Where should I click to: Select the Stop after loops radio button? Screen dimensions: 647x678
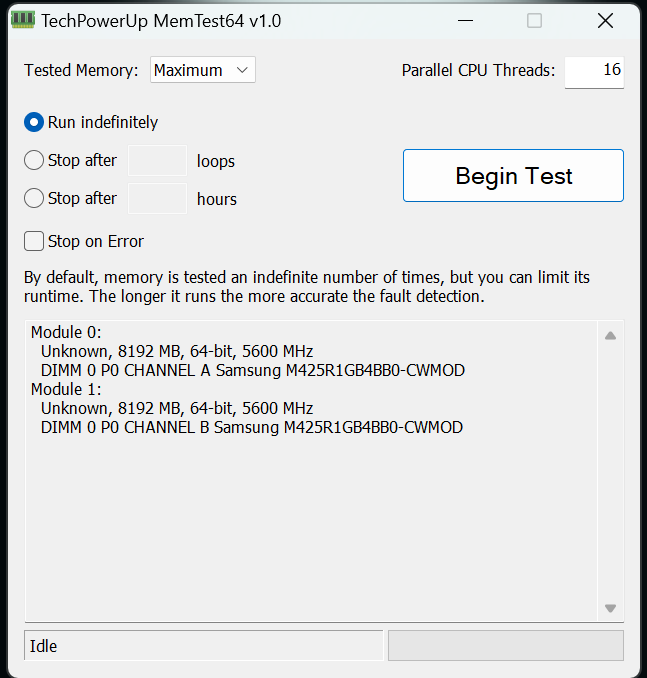[34, 160]
